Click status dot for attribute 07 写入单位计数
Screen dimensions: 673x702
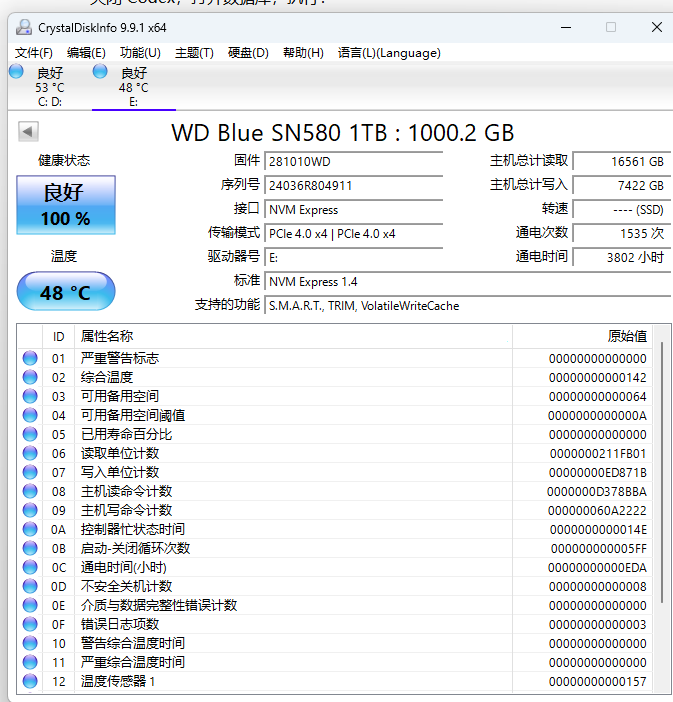click(x=30, y=472)
